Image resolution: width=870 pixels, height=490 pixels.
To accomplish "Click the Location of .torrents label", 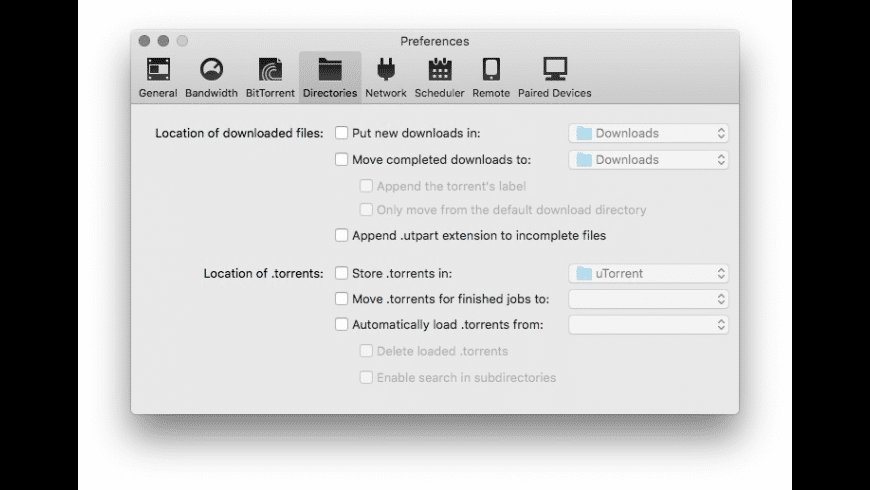I will [264, 274].
